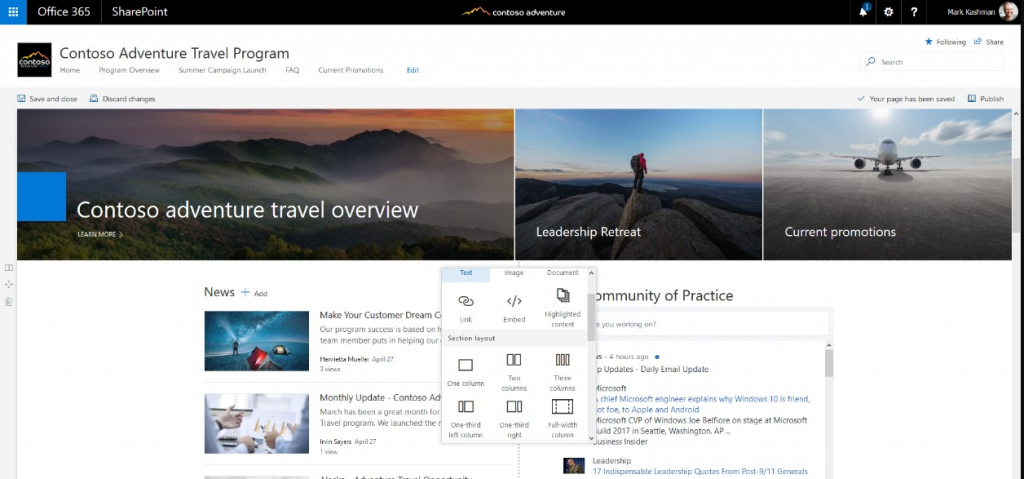Click the Contoso site logo
The image size is (1024, 479).
tap(34, 59)
